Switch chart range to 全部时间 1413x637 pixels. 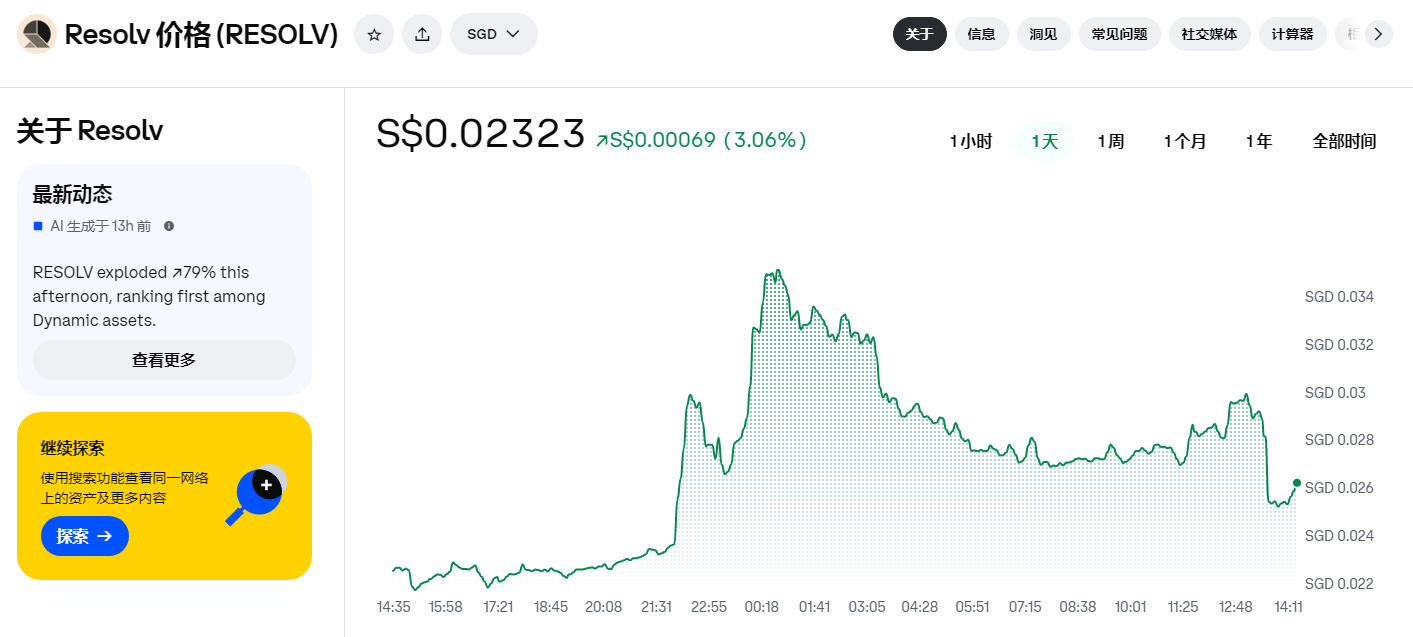click(x=1345, y=142)
